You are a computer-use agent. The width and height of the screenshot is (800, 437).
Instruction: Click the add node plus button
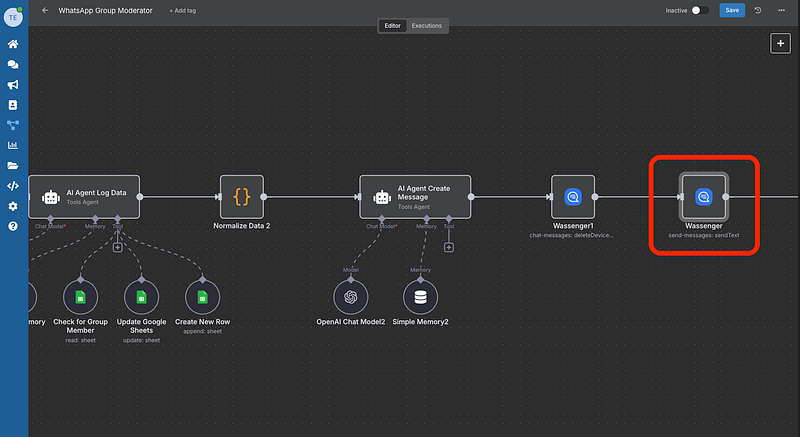pyautogui.click(x=779, y=43)
